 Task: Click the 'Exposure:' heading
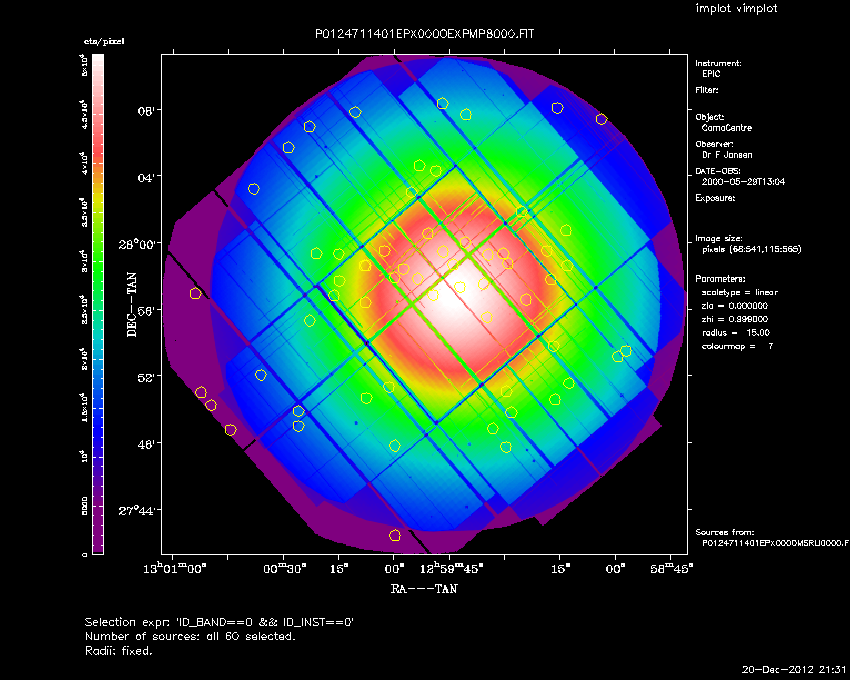click(715, 198)
